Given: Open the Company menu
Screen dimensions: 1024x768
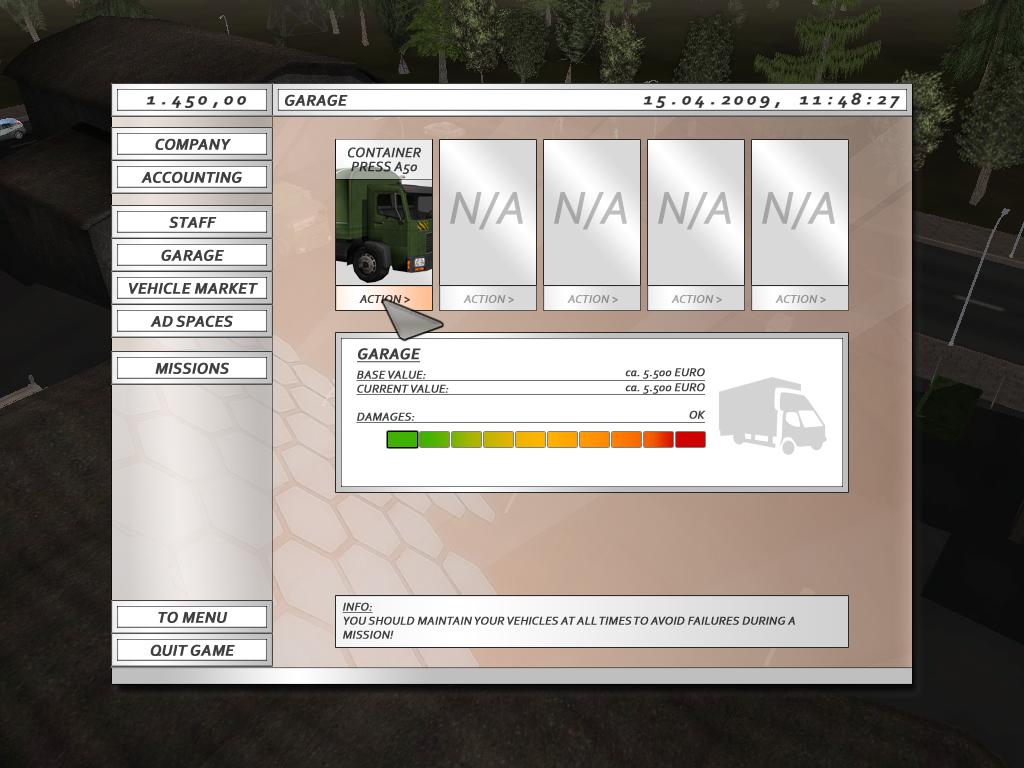Looking at the screenshot, I should [192, 144].
